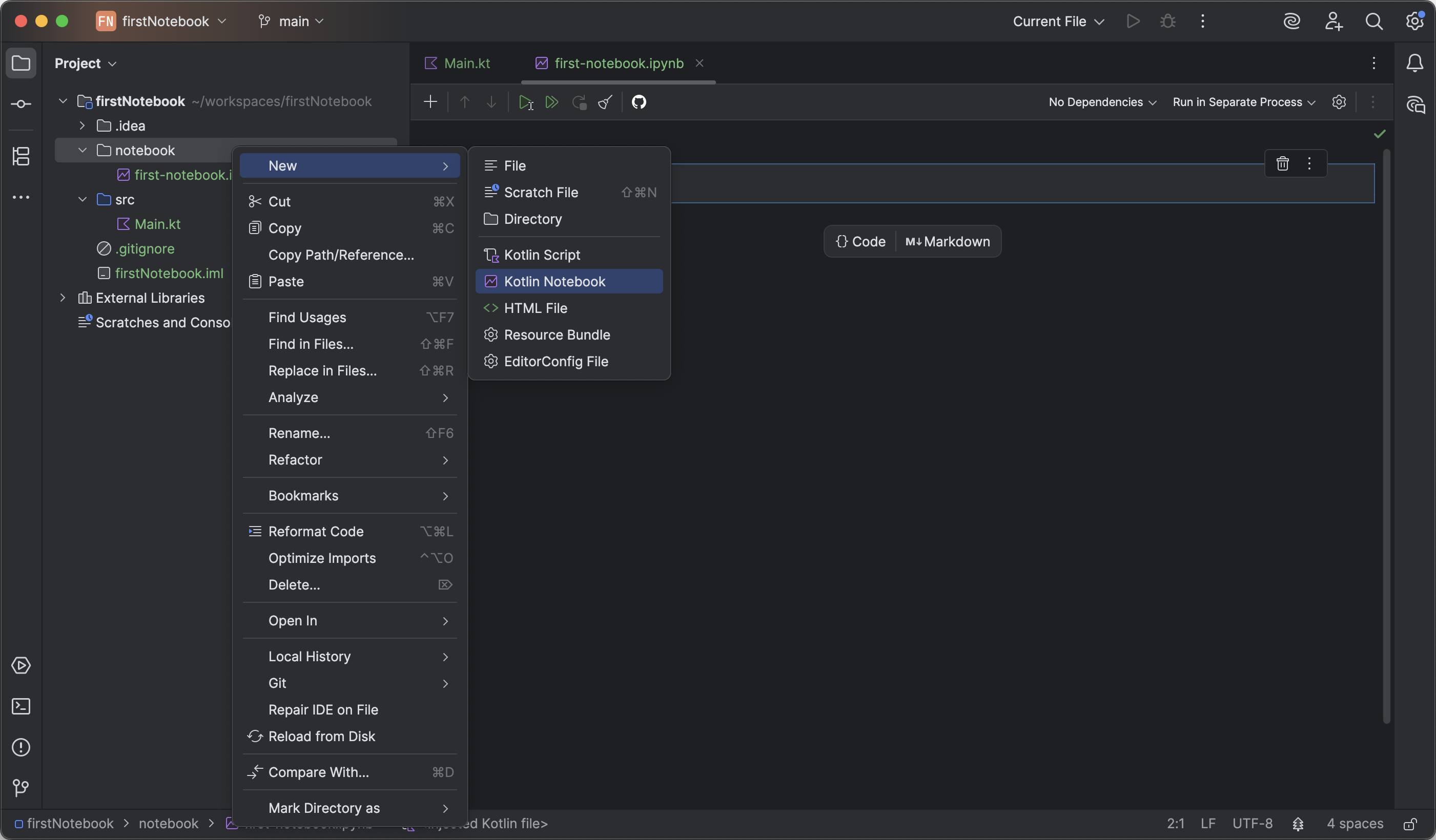The width and height of the screenshot is (1436, 840).
Task: Choose Kotlin Notebook from New submenu
Action: tap(569, 281)
